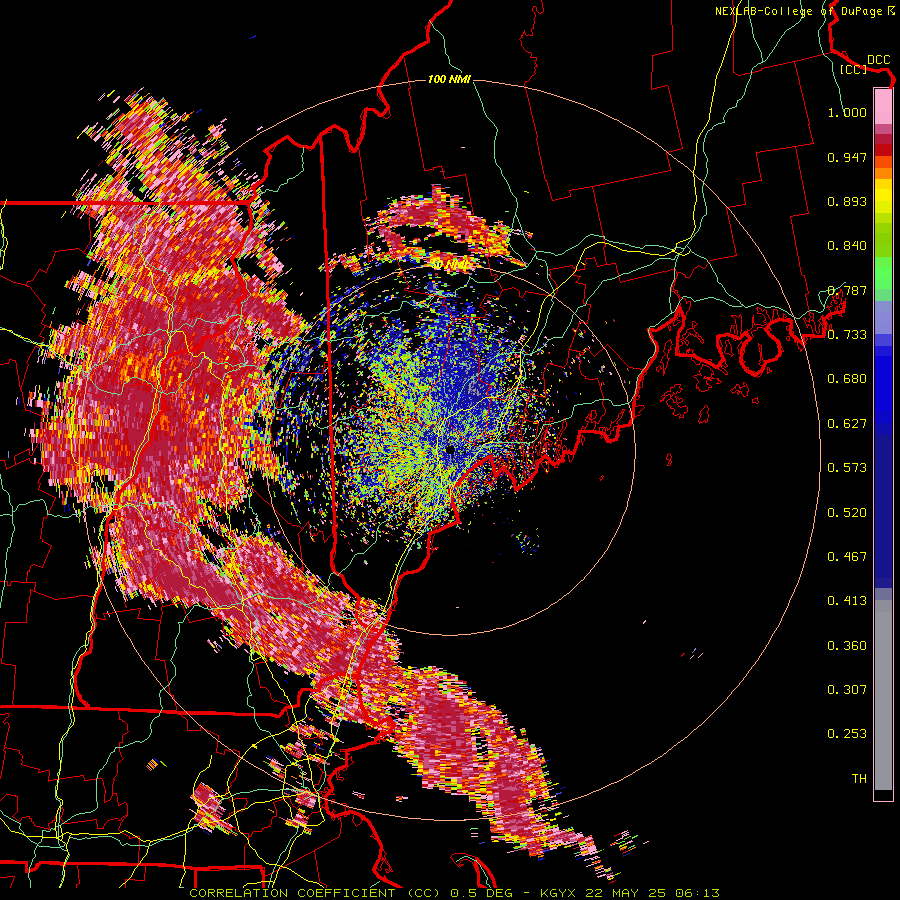Click the TH threshold label on the scale
The height and width of the screenshot is (900, 900).
859,779
